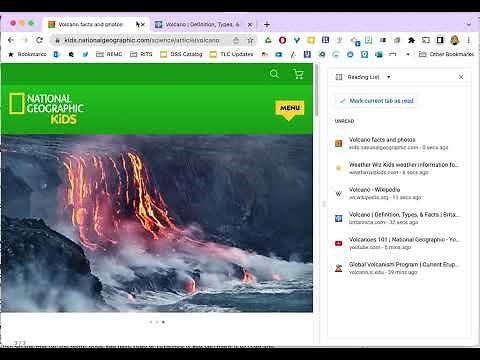
Task: Go back to the previous page
Action: 11,40
